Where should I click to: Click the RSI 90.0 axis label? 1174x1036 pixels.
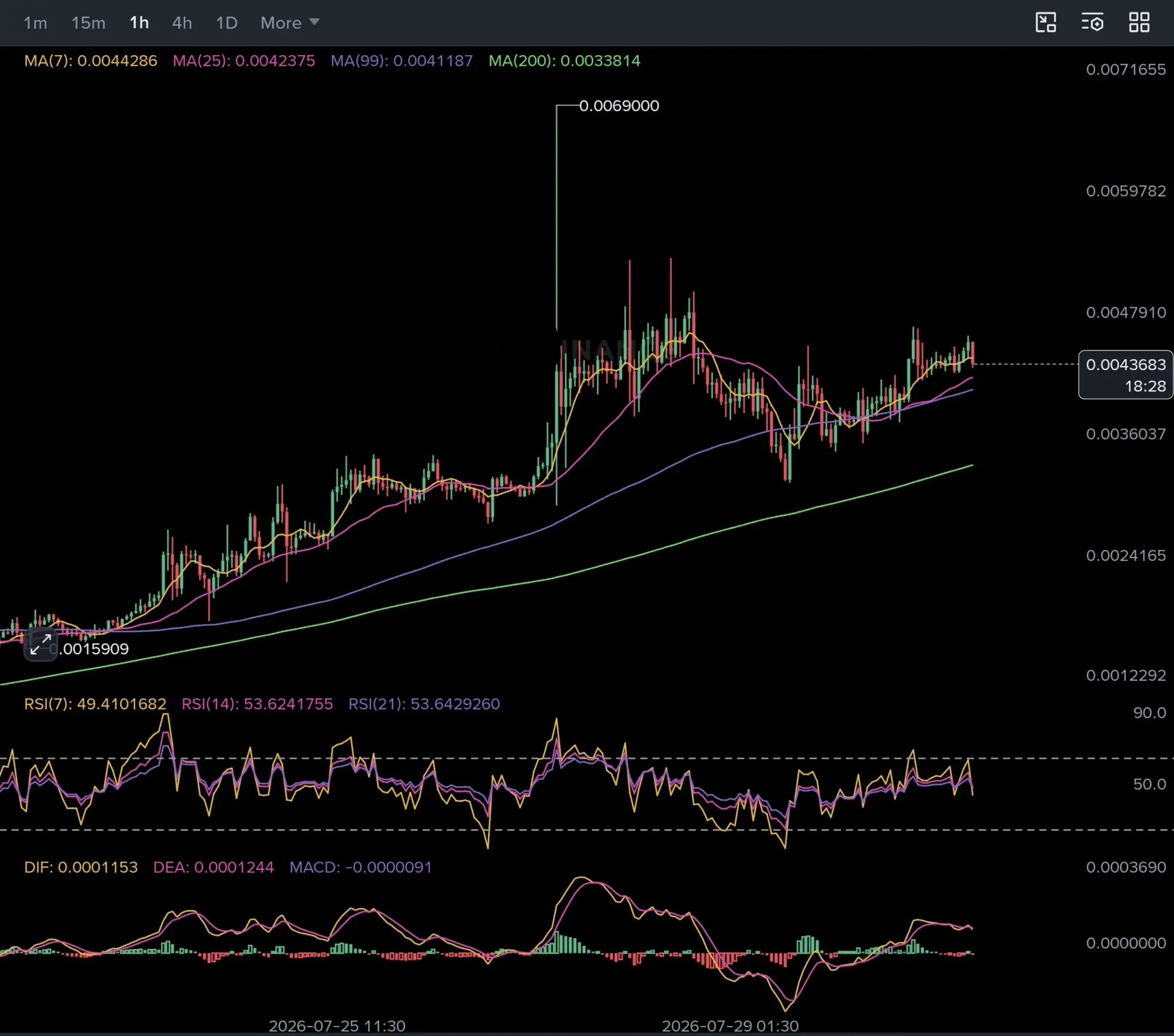(1149, 713)
